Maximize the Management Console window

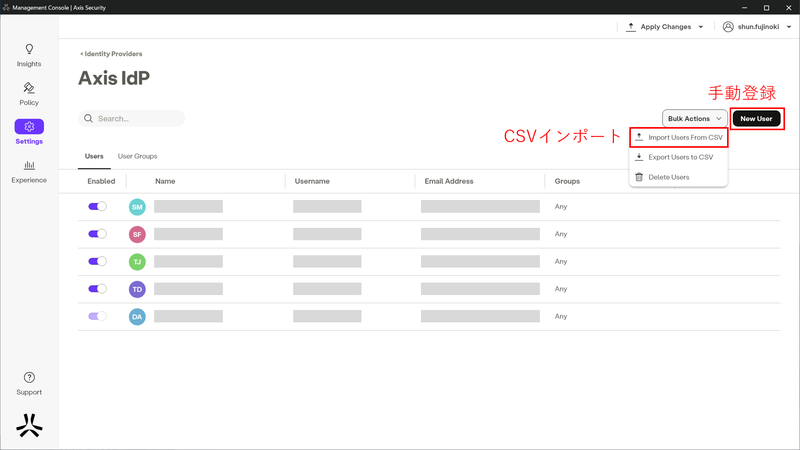click(766, 7)
